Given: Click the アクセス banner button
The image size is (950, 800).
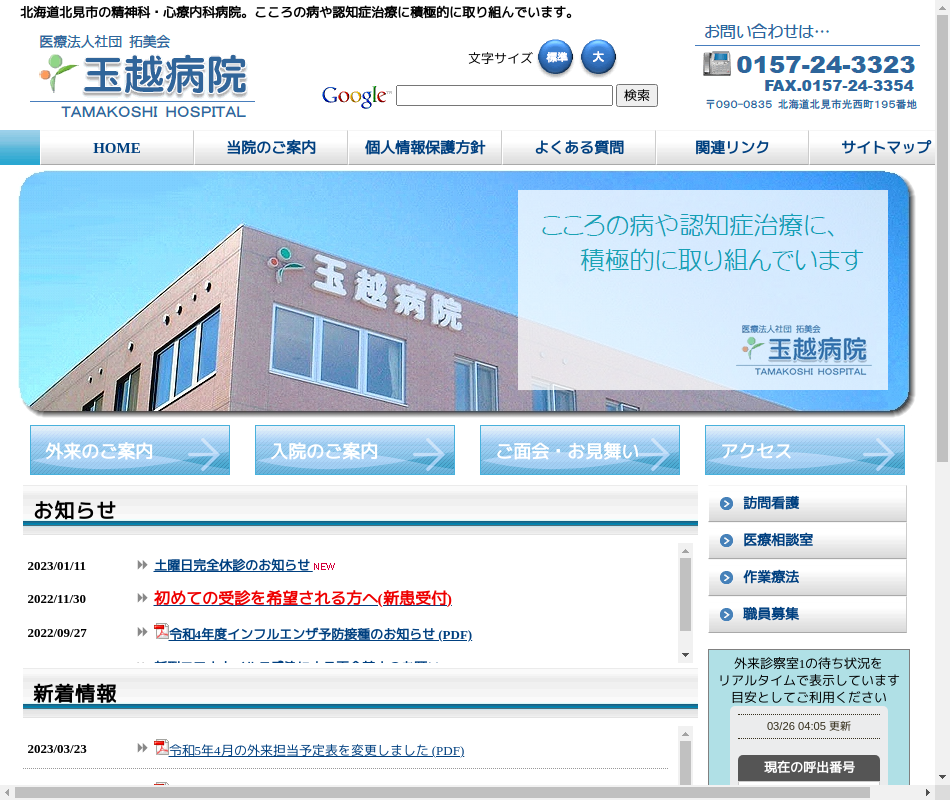Looking at the screenshot, I should coord(805,451).
